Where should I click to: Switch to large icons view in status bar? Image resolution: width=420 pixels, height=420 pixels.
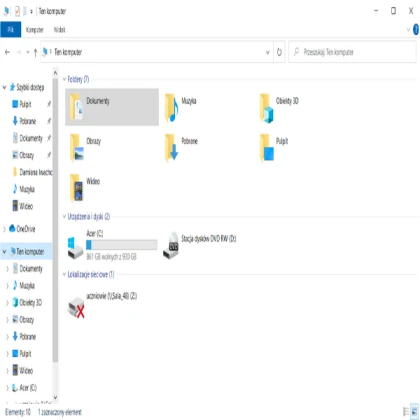(415, 411)
